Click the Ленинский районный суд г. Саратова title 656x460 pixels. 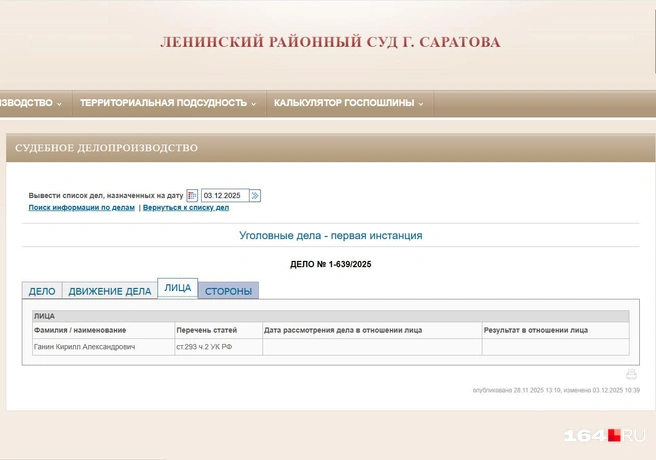coord(330,42)
